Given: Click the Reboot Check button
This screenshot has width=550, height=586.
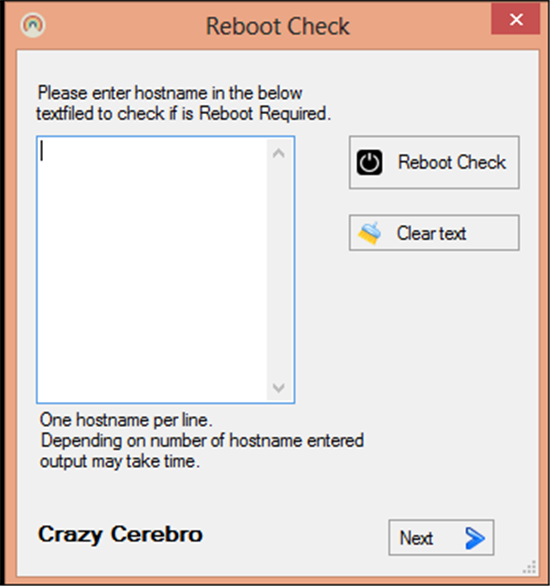Looking at the screenshot, I should coord(434,162).
